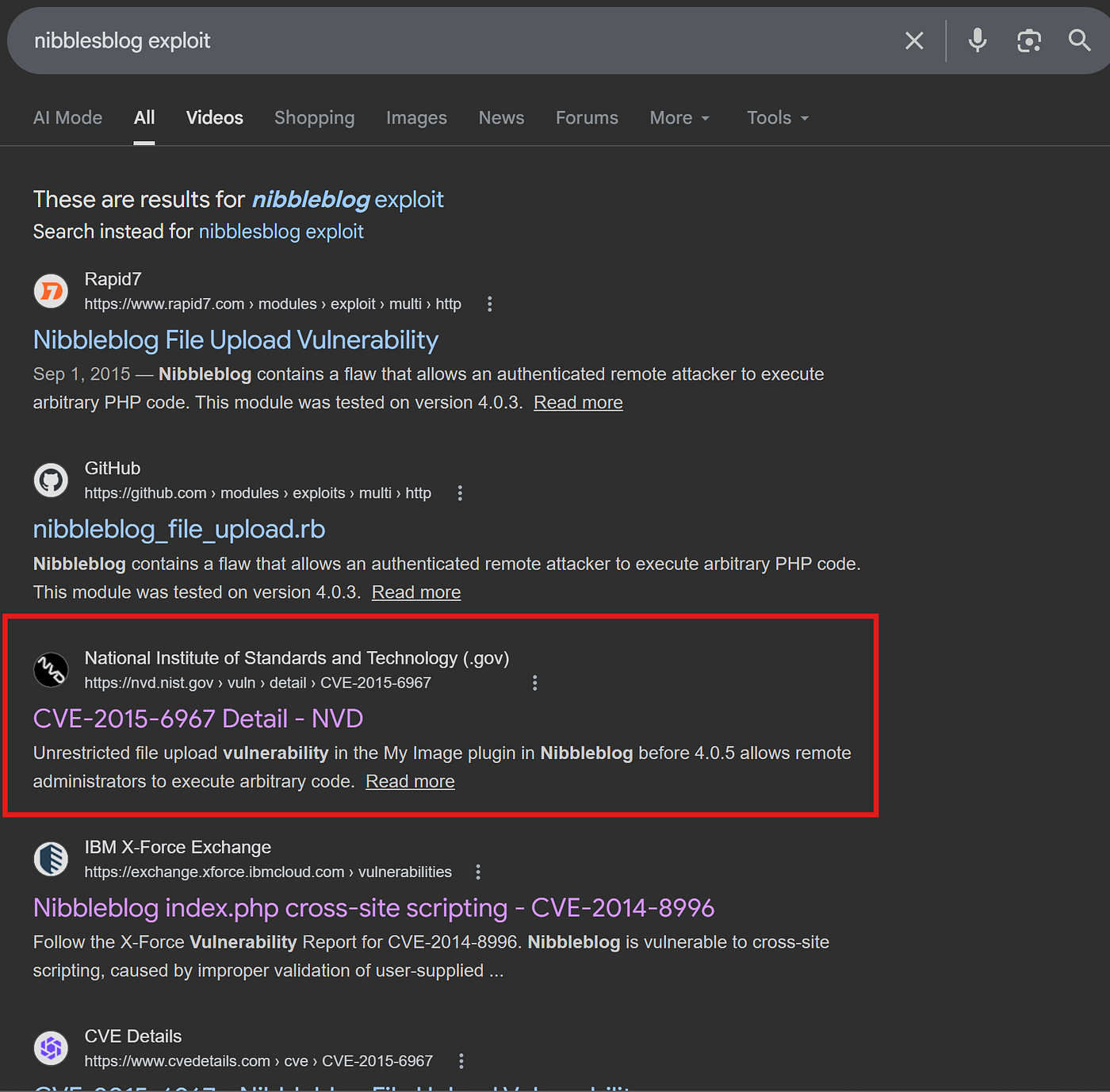Open three-dot menu for GitHub result
The height and width of the screenshot is (1092, 1110).
click(460, 493)
